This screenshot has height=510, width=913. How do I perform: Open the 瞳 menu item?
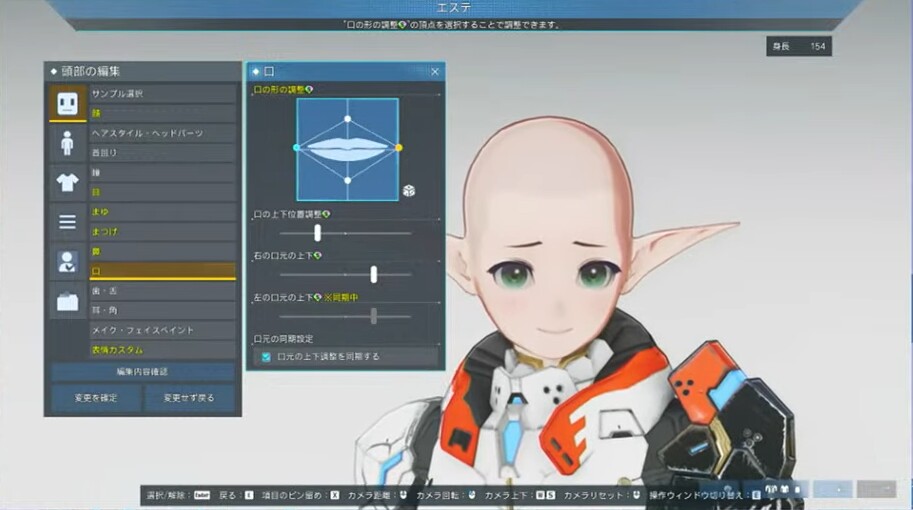[x=162, y=172]
